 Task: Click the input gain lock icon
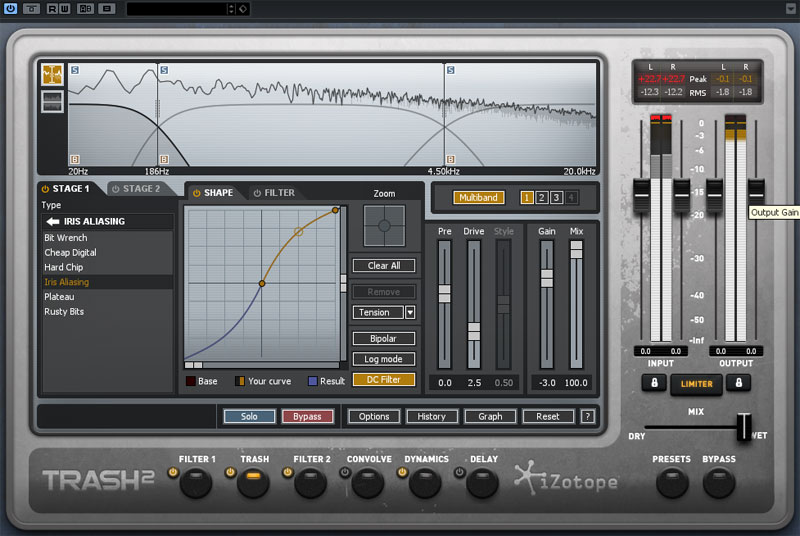coord(654,382)
